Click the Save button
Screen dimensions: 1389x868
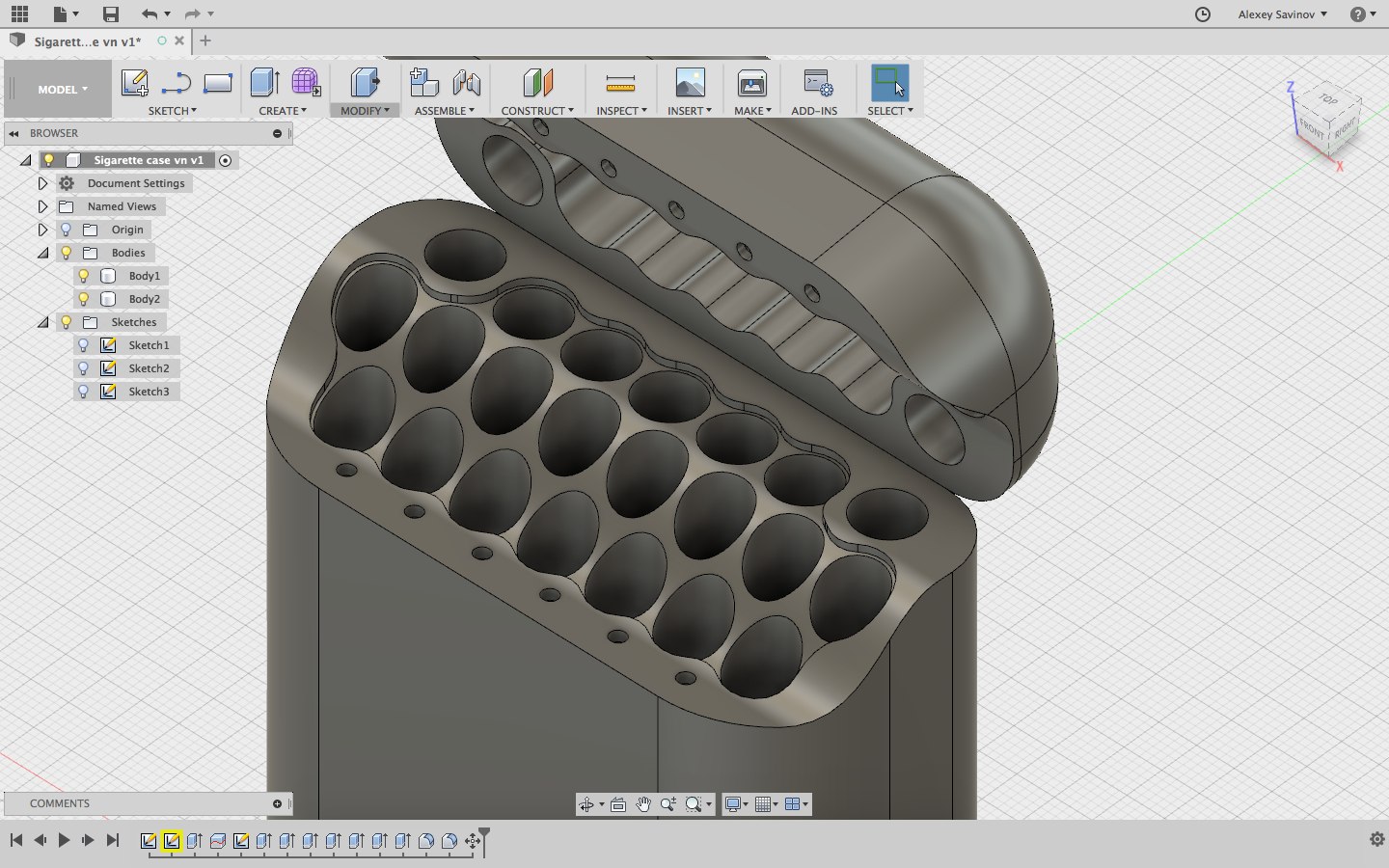111,14
